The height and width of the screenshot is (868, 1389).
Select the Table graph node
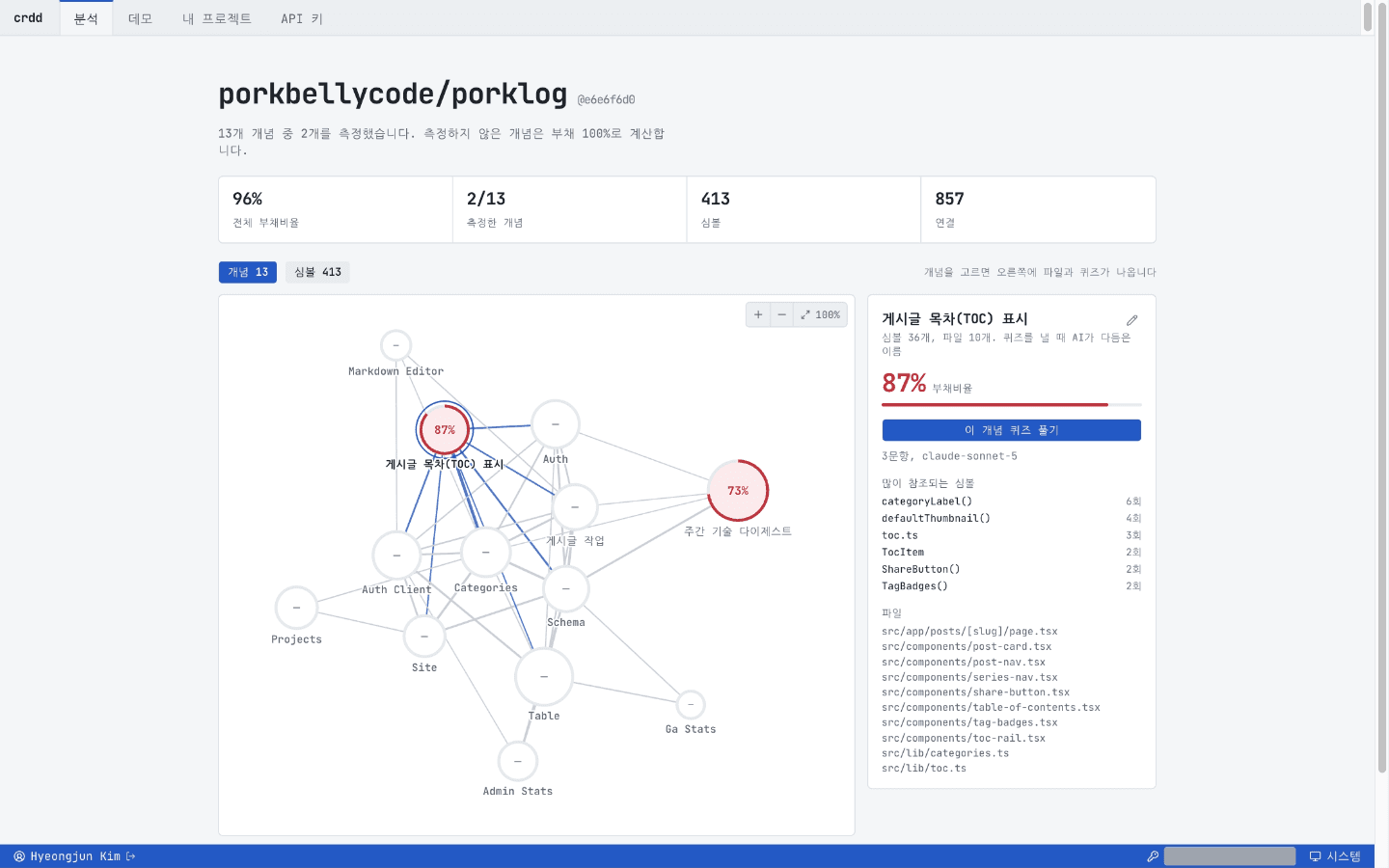tap(544, 677)
